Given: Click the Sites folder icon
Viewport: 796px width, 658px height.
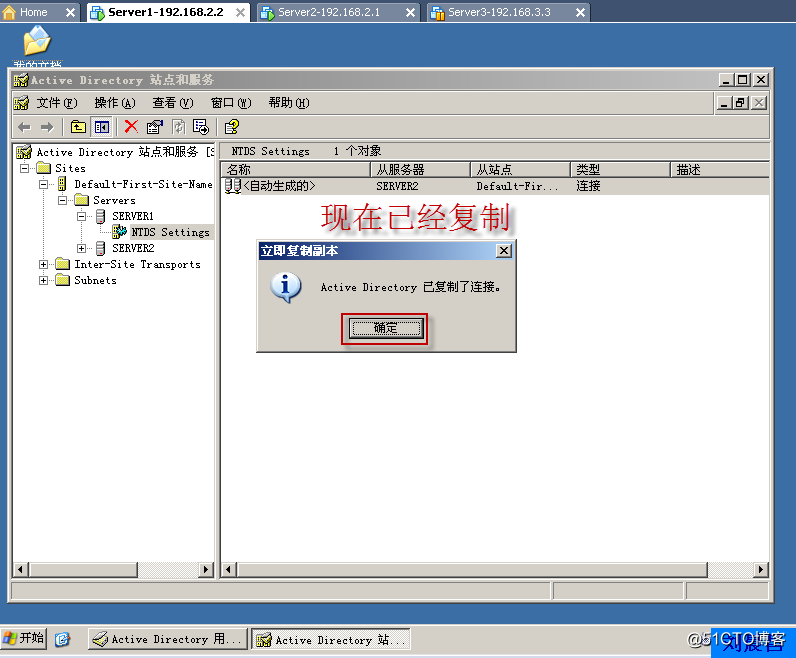Looking at the screenshot, I should tap(44, 168).
